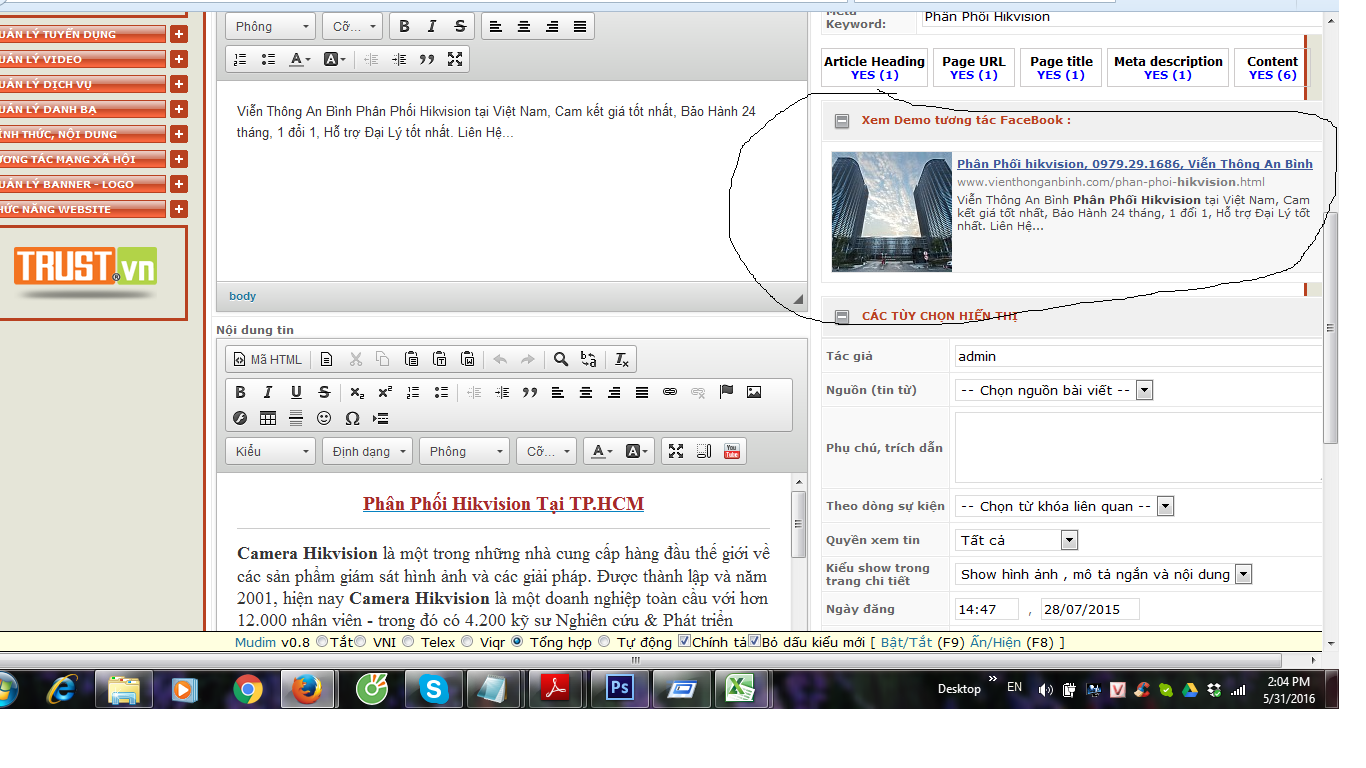Viewport: 1366px width, 768px height.
Task: Choose background color in the content editor
Action: click(x=636, y=451)
